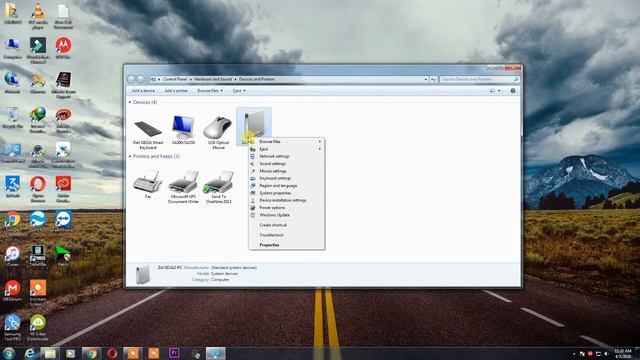
Task: Open the Computer desktop icon
Action: 13,49
